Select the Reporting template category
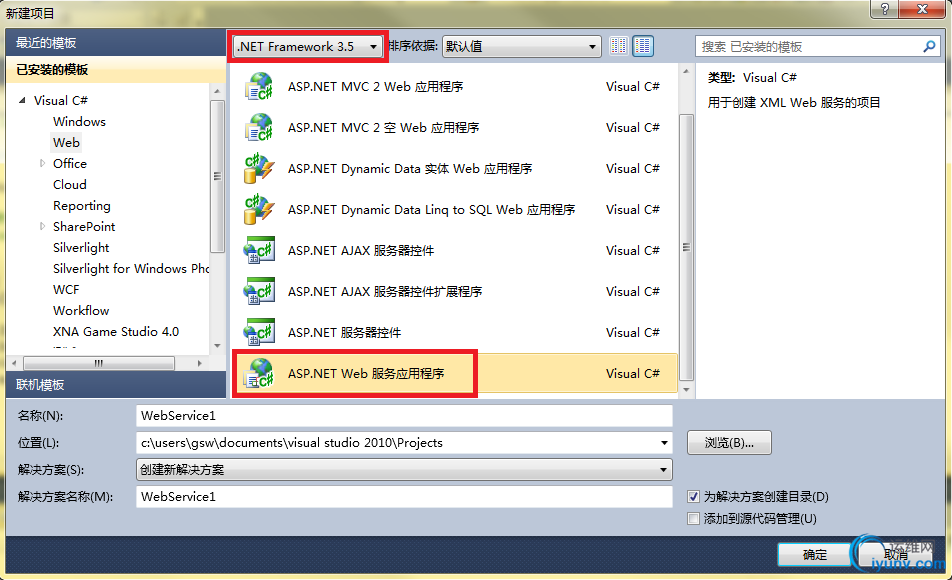 (82, 206)
